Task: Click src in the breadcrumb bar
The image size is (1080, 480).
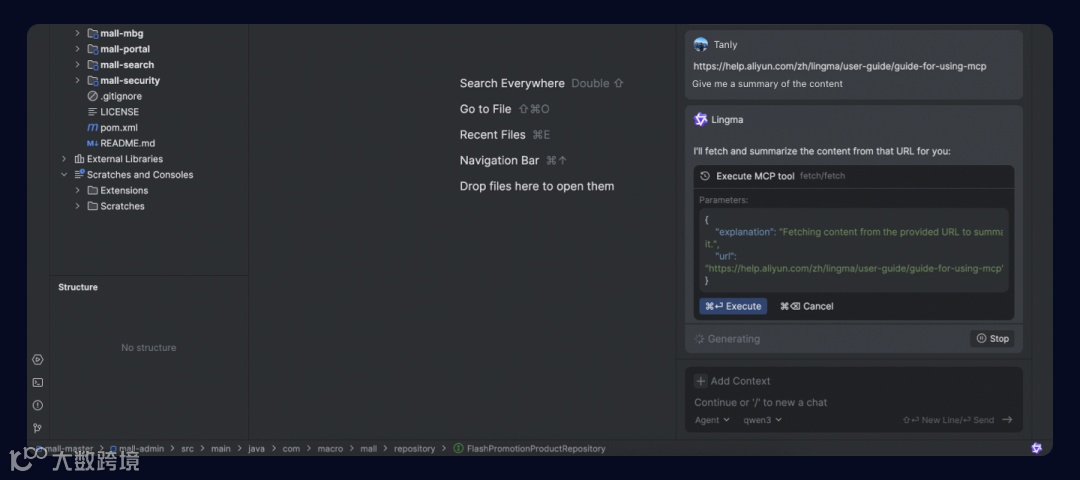Action: click(187, 448)
